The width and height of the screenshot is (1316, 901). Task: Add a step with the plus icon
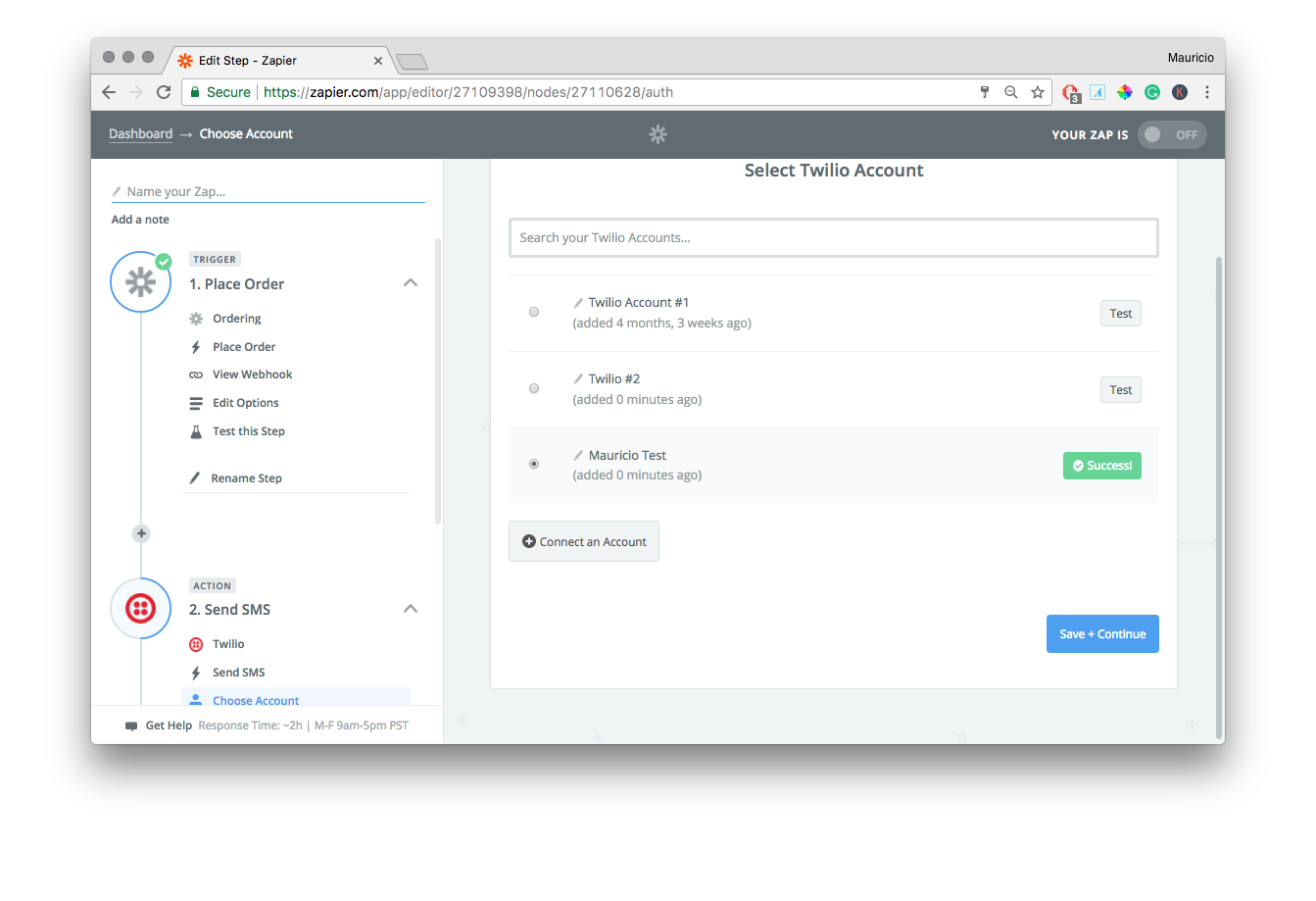[x=141, y=533]
